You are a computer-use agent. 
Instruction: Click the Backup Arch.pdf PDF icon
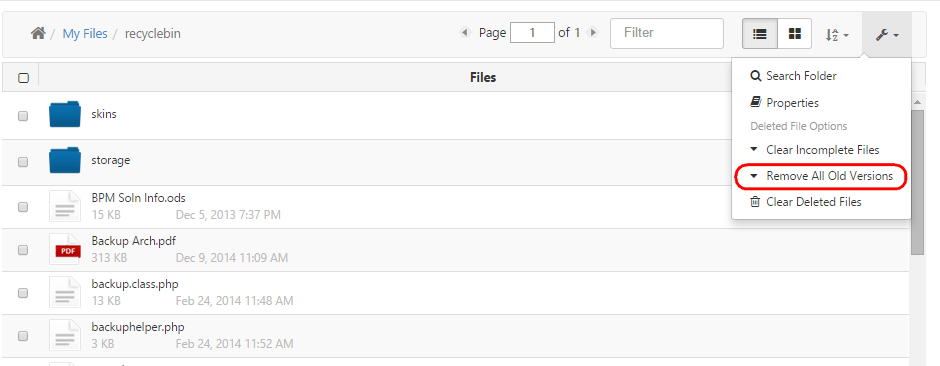point(65,249)
